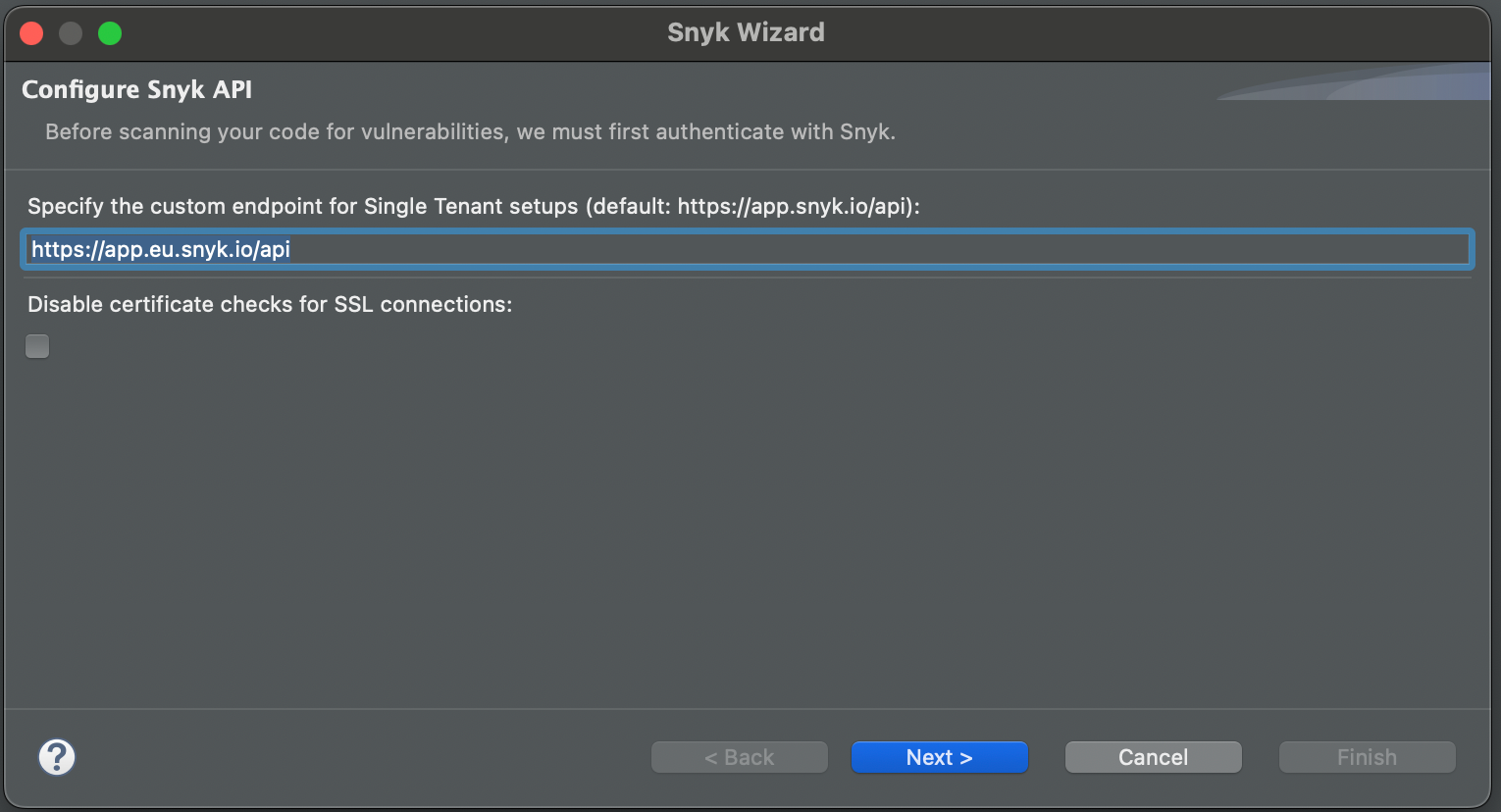Click the Snyk Wizard window title

click(x=746, y=32)
